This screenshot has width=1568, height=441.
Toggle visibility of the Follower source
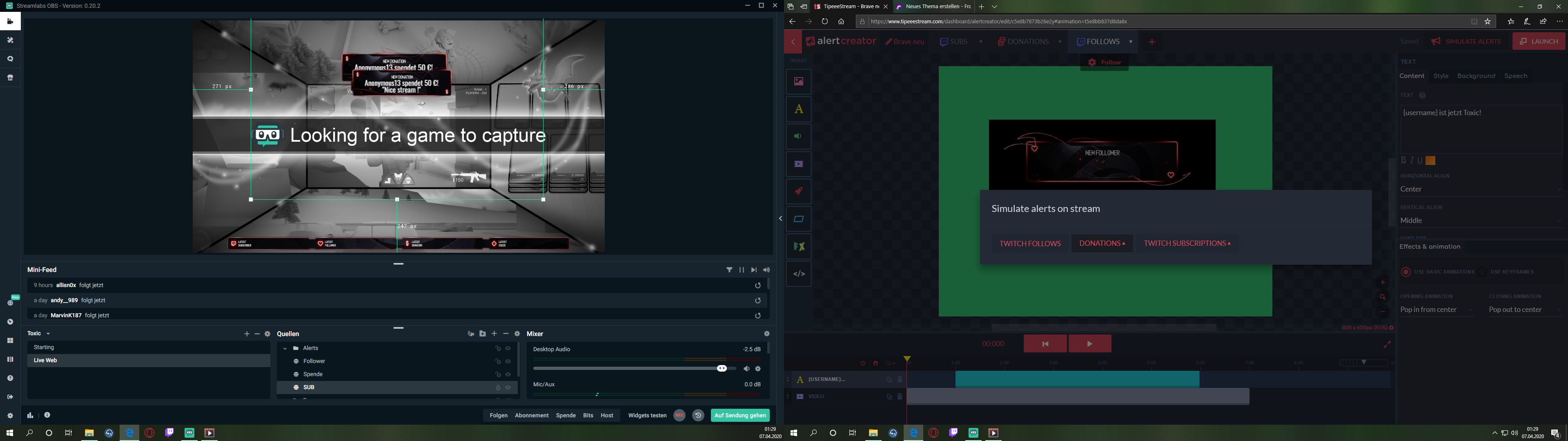(x=508, y=361)
